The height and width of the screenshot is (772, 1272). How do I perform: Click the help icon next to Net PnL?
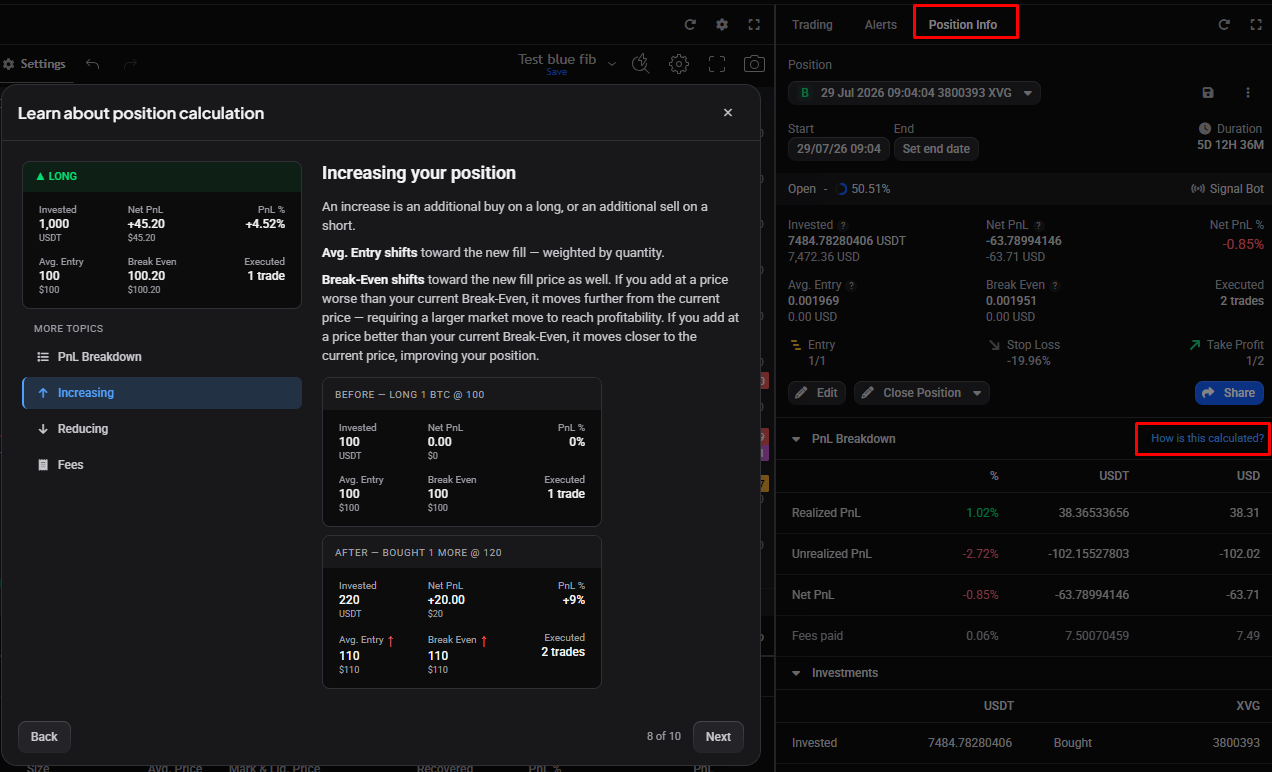(x=1039, y=226)
